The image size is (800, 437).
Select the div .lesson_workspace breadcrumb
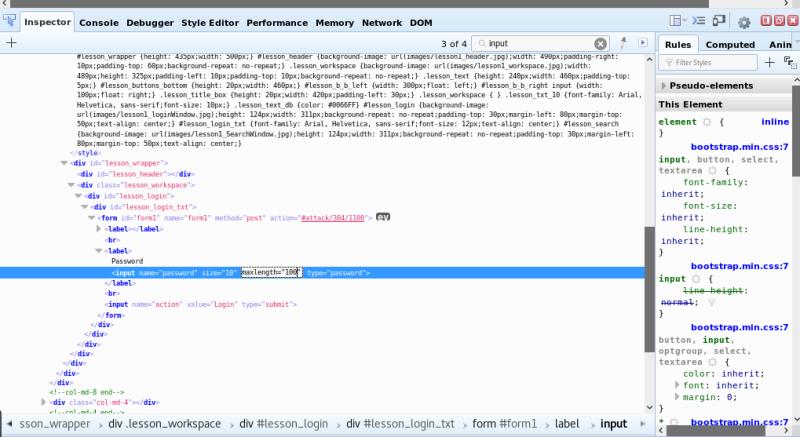[164, 424]
